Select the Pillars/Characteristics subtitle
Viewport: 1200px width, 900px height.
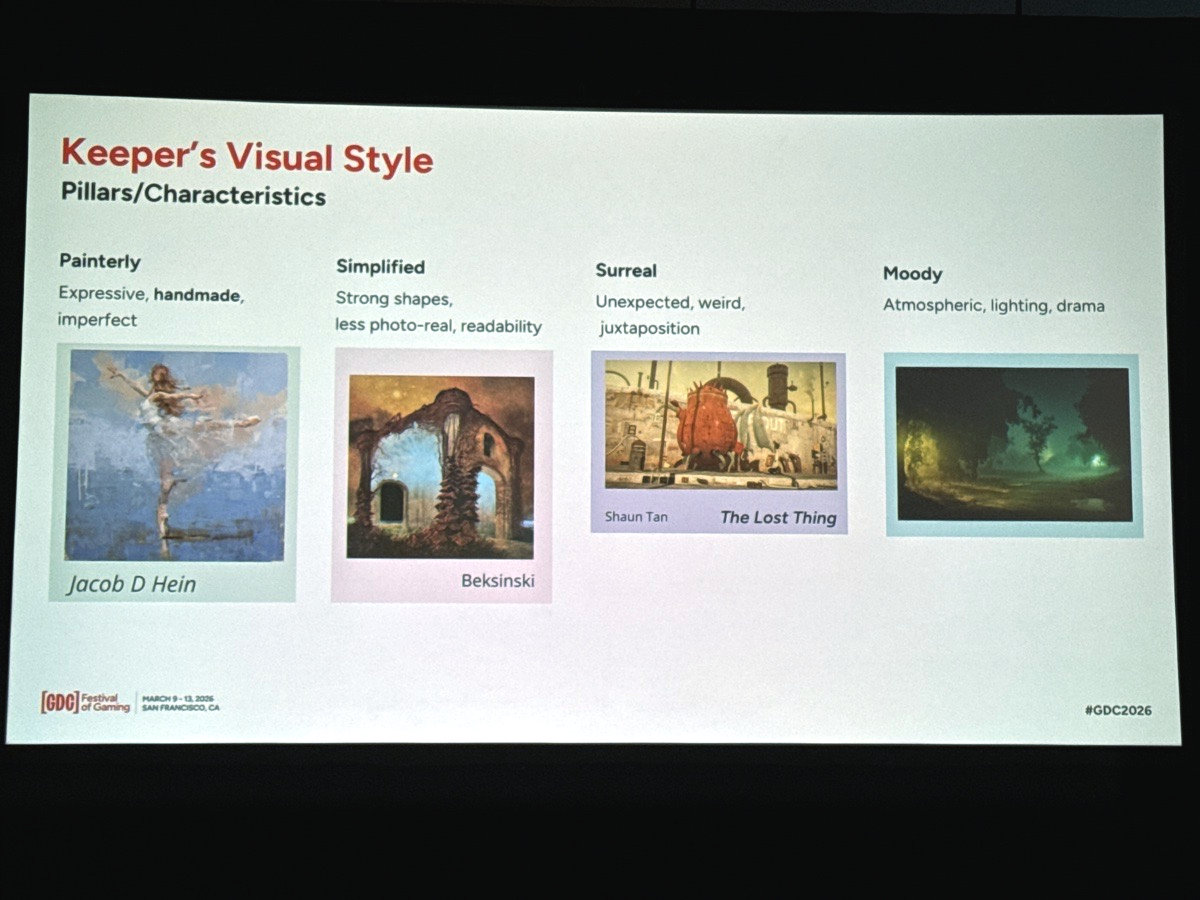pos(193,195)
